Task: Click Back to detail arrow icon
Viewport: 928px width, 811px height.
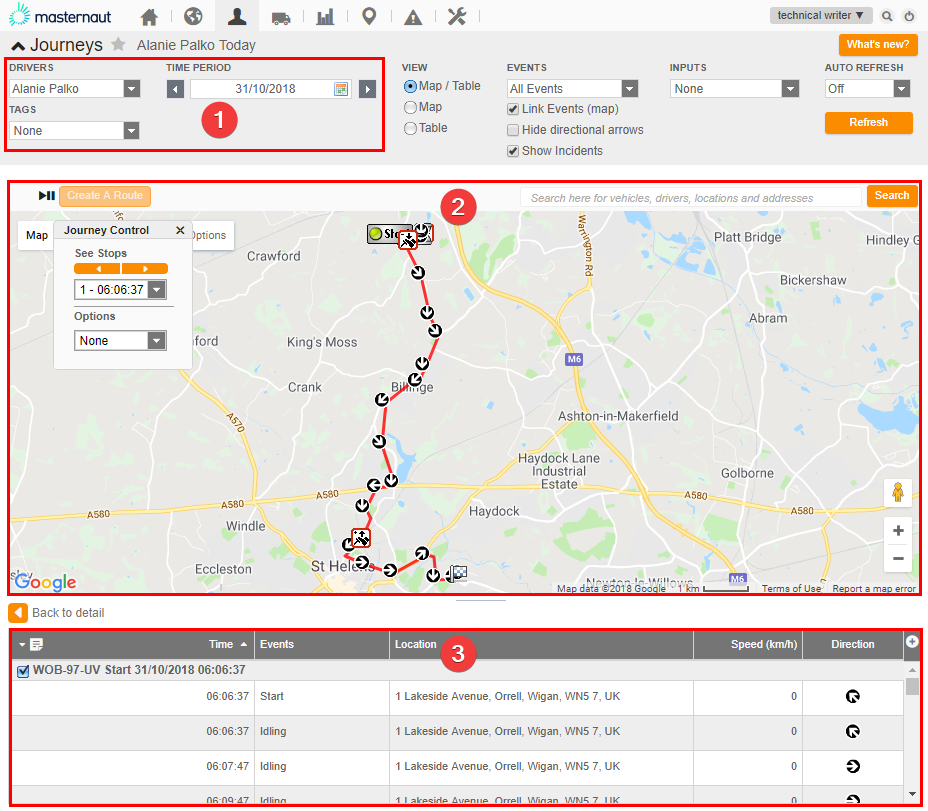Action: pos(18,613)
